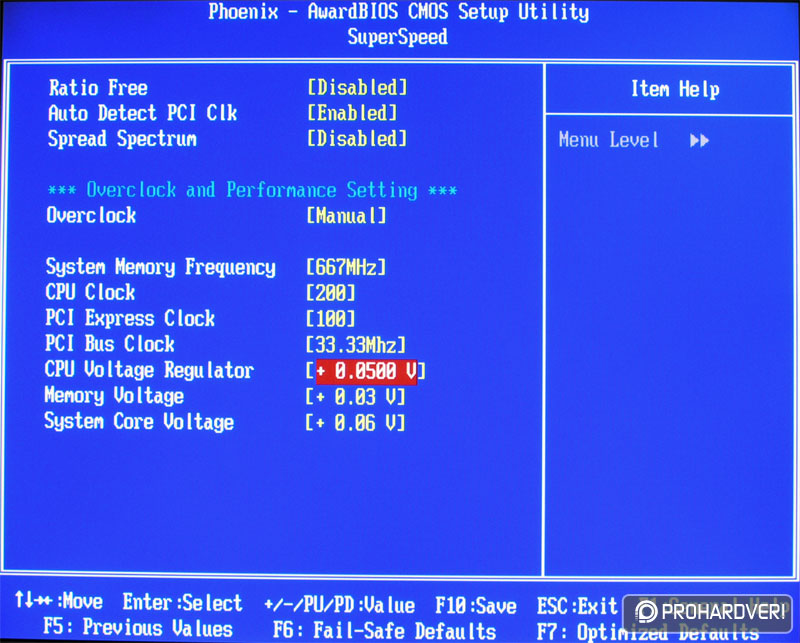Open System Core Voltage + 0.06 V options

(356, 423)
